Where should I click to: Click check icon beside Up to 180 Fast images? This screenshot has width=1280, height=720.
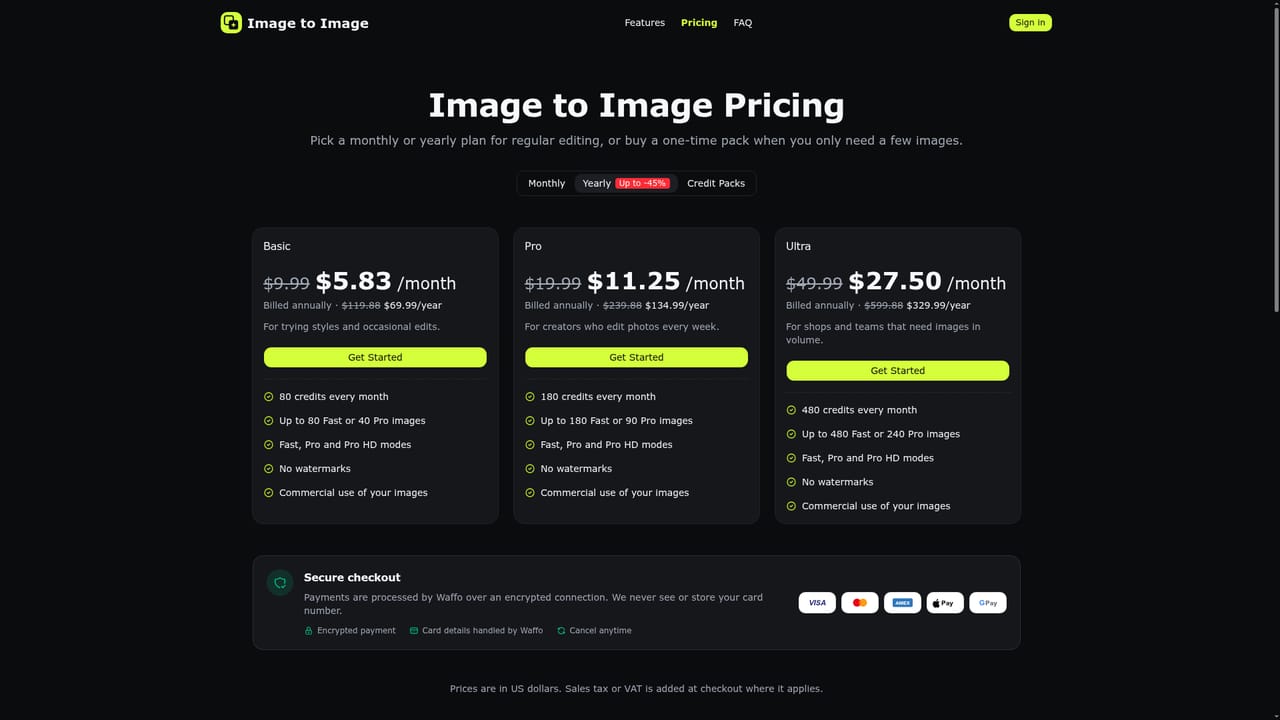pyautogui.click(x=530, y=421)
